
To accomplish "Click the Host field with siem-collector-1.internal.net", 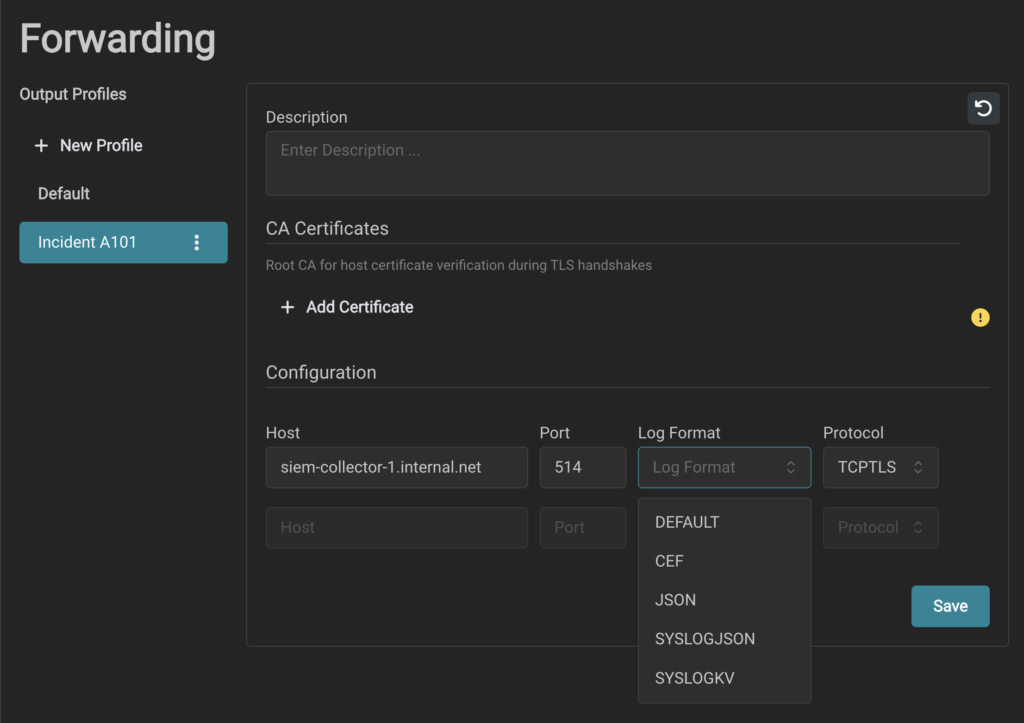I will point(396,467).
